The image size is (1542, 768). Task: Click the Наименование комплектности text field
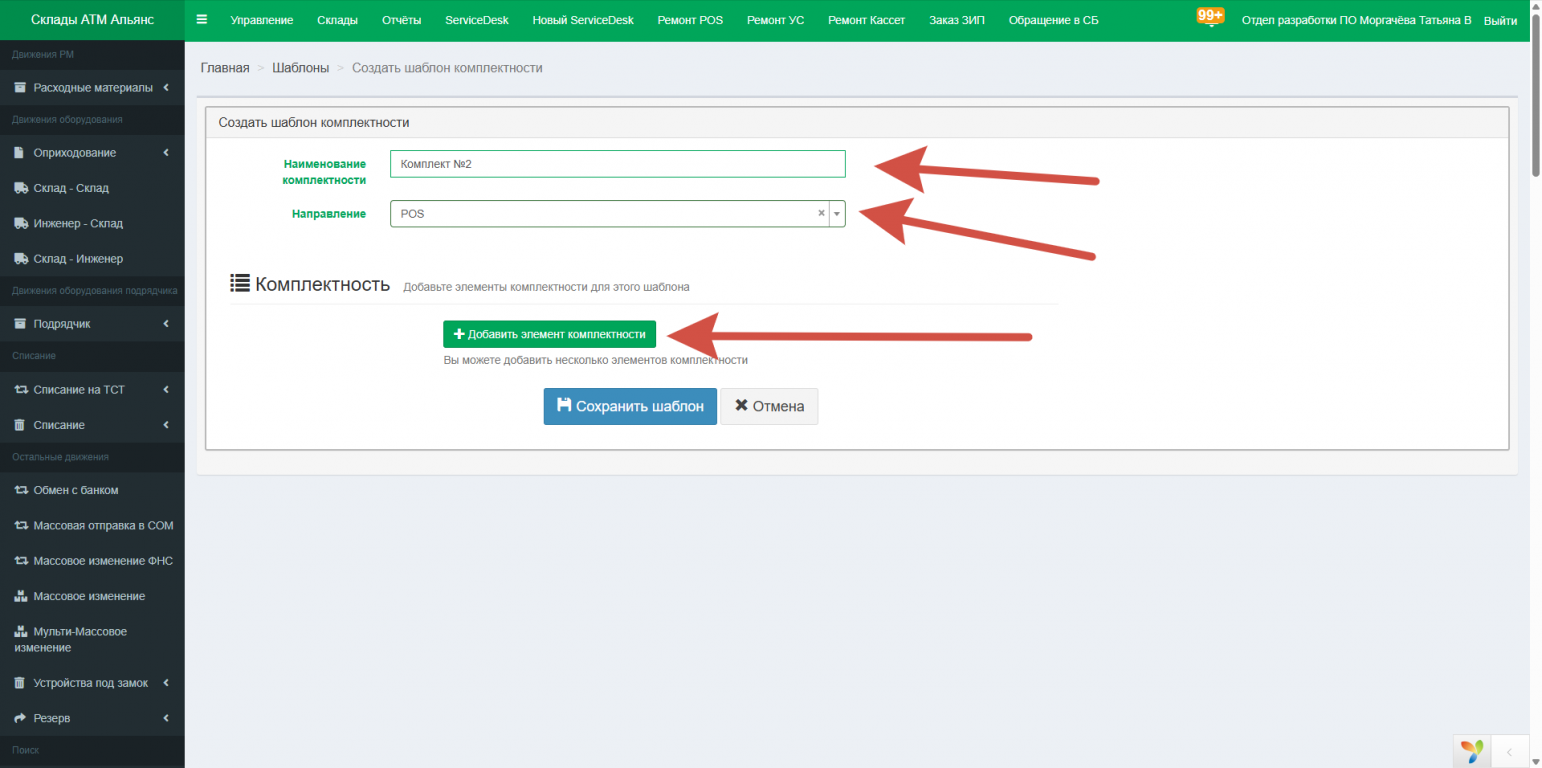pyautogui.click(x=617, y=164)
